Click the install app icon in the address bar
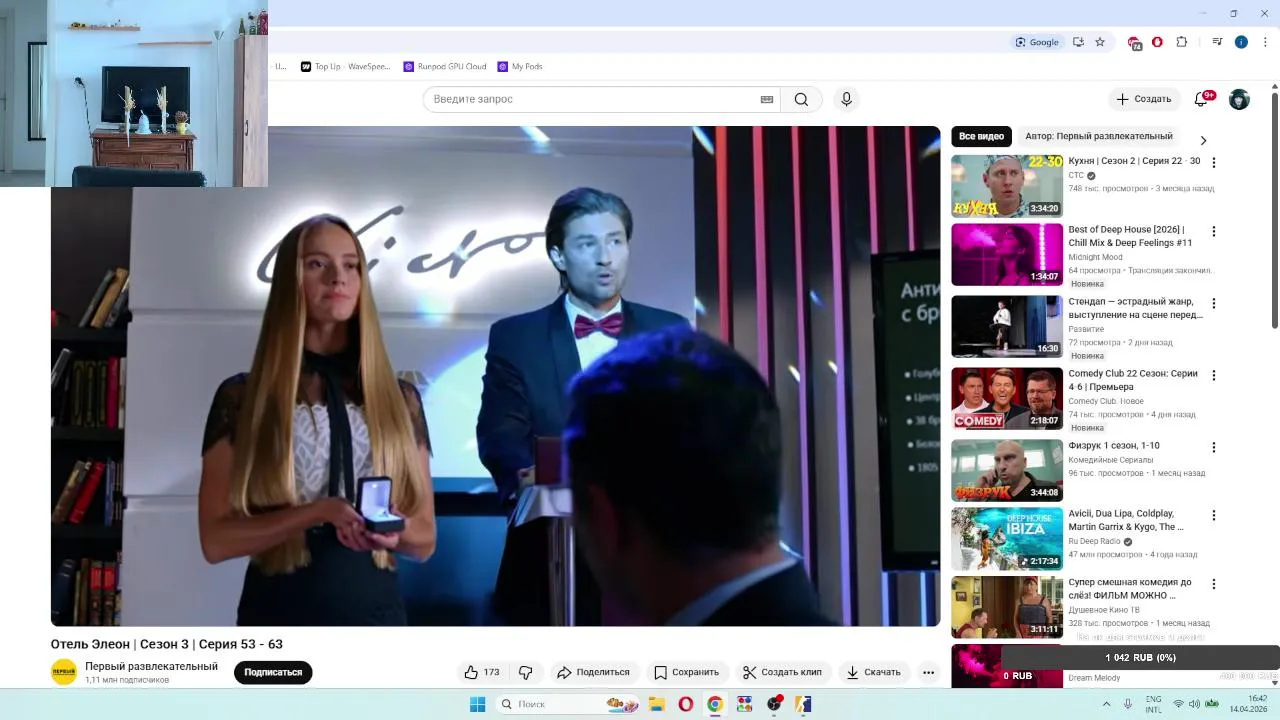The width and height of the screenshot is (1280, 720). pyautogui.click(x=1078, y=42)
